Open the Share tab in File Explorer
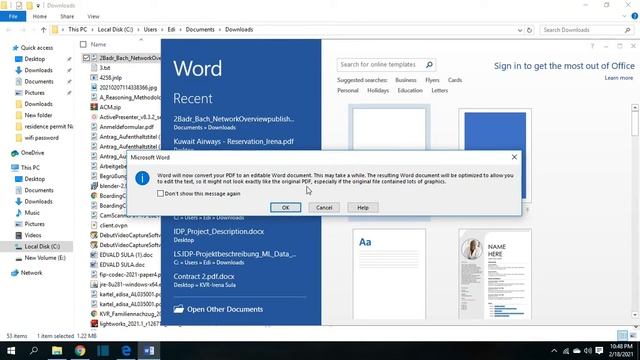The image size is (640, 360). pyautogui.click(x=67, y=16)
